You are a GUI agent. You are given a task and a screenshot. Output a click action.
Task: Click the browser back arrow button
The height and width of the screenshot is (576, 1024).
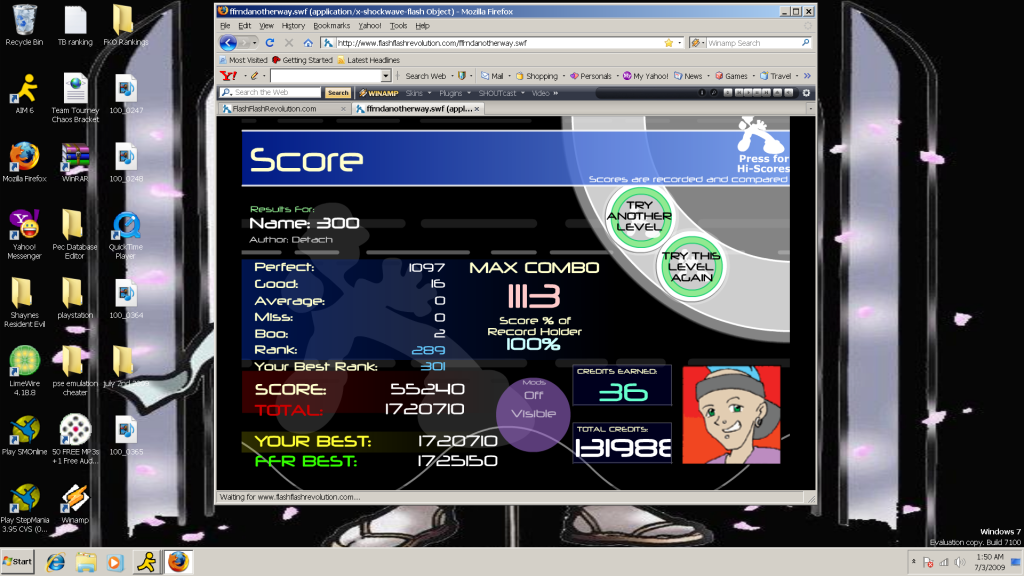pos(228,43)
